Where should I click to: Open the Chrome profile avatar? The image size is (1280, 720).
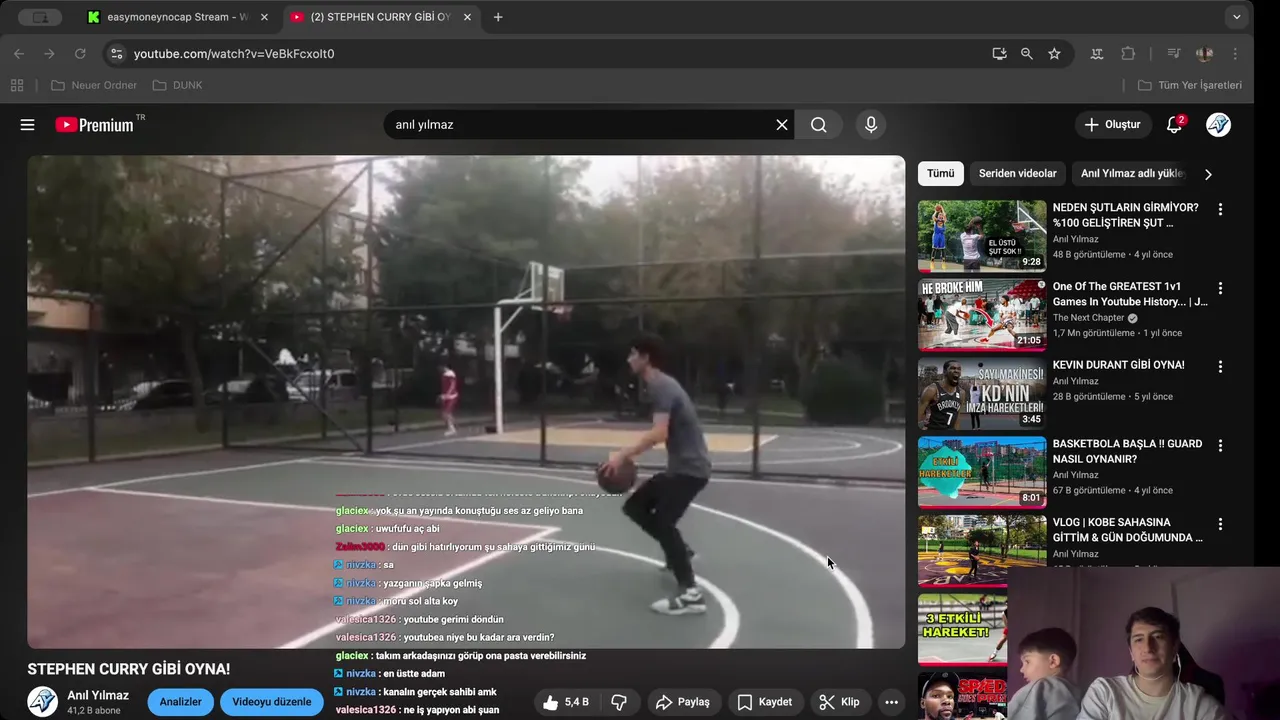pyautogui.click(x=1204, y=54)
